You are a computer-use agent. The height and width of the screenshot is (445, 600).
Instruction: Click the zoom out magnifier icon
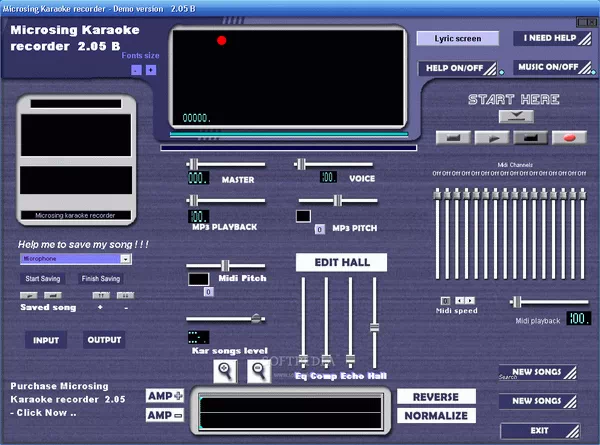[259, 371]
